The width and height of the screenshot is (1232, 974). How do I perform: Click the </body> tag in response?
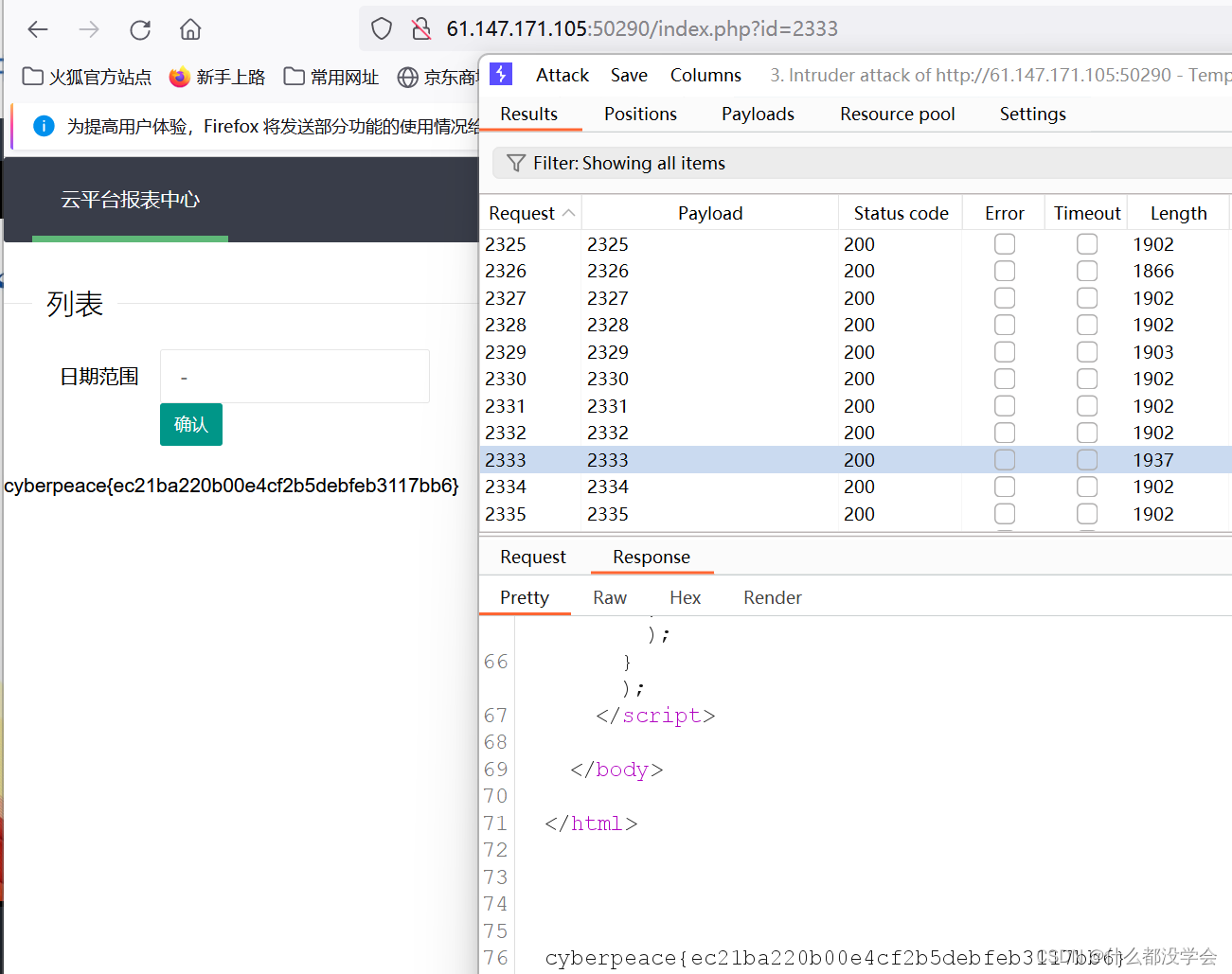pos(616,770)
